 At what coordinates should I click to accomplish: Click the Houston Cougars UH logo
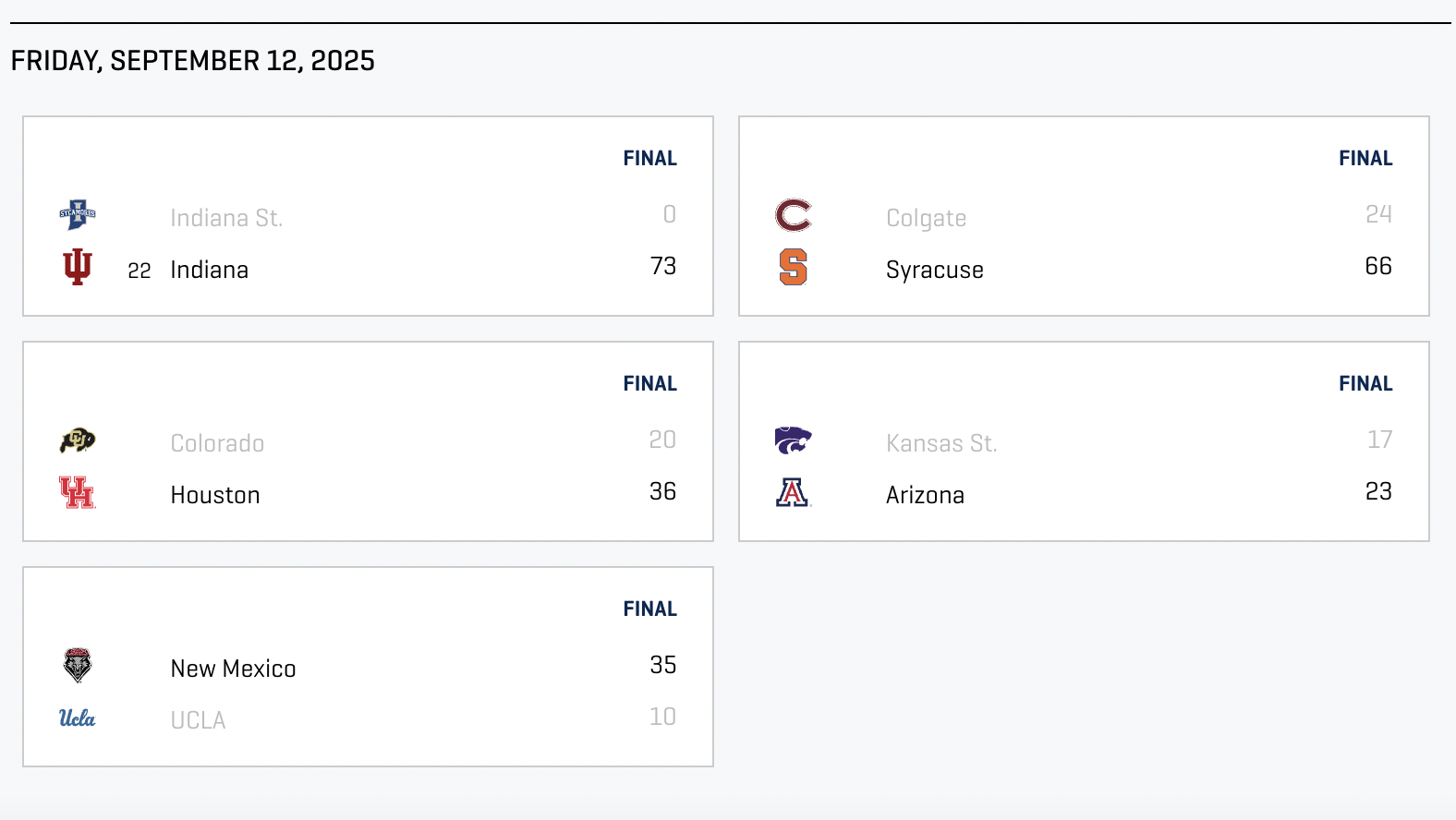pyautogui.click(x=78, y=492)
